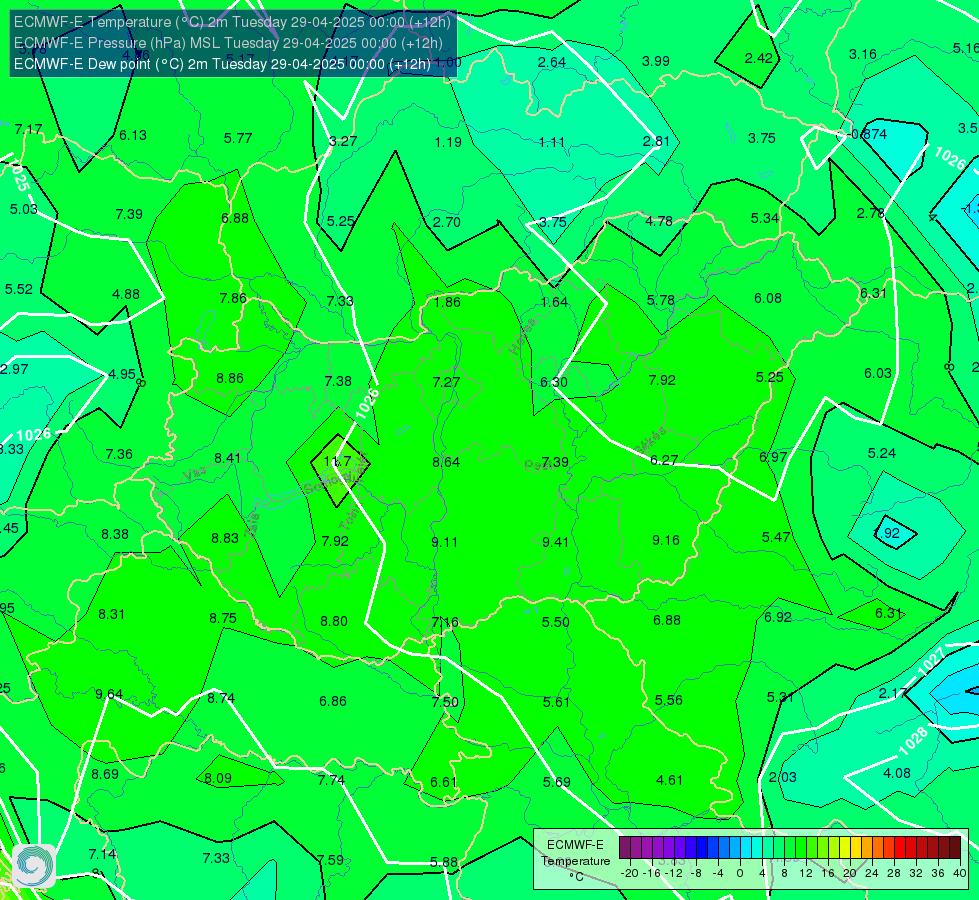Click the 6.08 dew point value
The width and height of the screenshot is (979, 900).
(768, 299)
